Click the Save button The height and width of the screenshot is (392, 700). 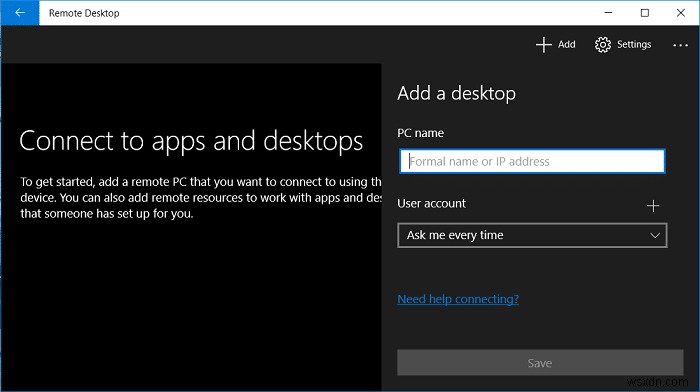coord(540,363)
